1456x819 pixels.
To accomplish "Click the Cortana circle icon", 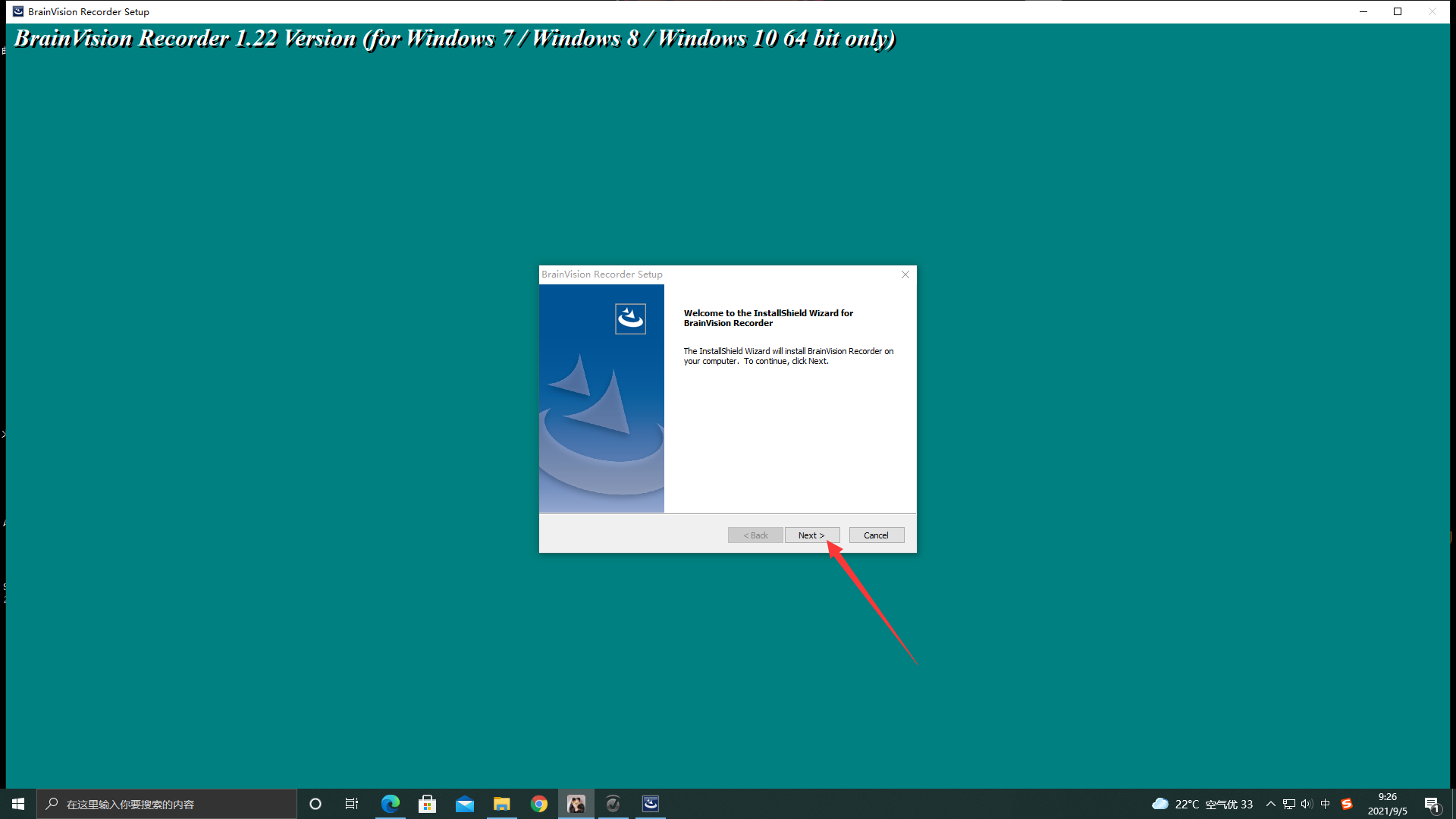I will click(x=315, y=804).
